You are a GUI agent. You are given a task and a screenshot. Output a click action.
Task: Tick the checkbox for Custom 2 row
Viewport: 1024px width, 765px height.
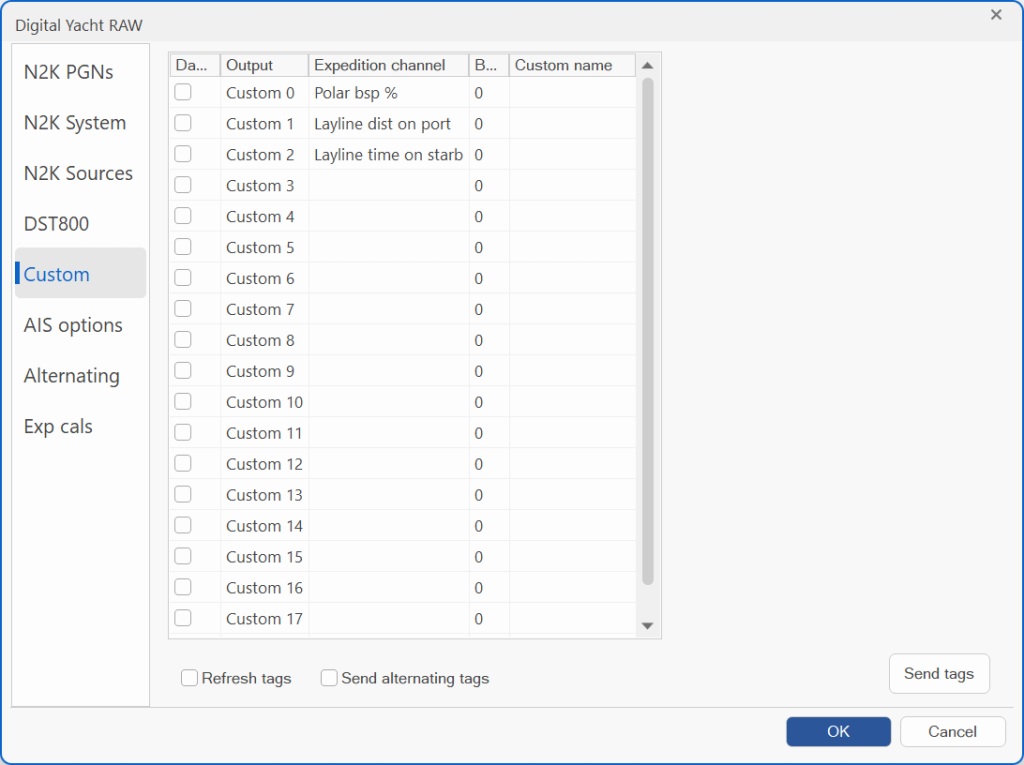(x=183, y=154)
